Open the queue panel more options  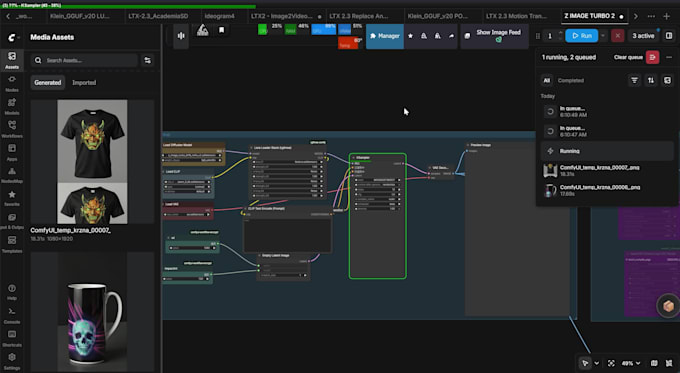tap(669, 57)
